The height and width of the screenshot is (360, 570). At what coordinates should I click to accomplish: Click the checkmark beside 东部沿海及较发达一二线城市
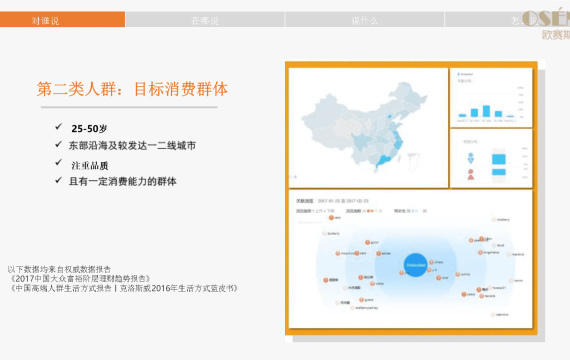point(59,144)
